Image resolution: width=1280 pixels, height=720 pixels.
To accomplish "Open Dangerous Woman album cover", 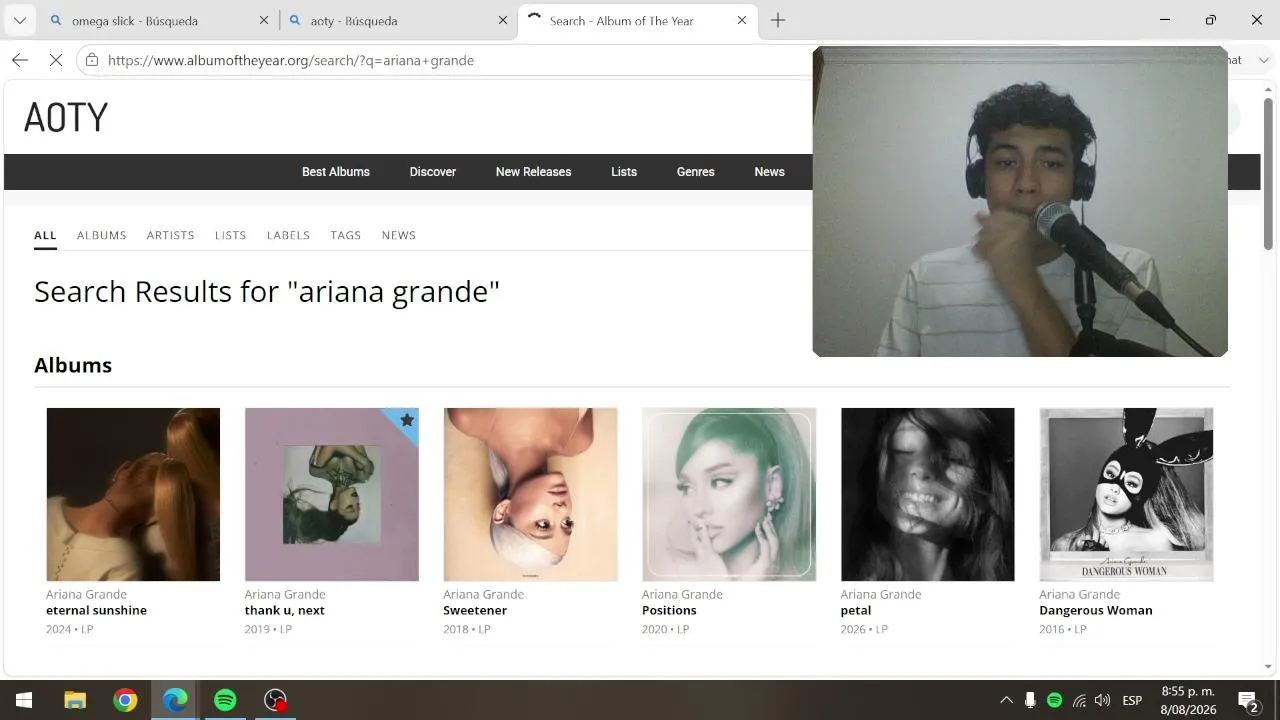I will tap(1126, 494).
